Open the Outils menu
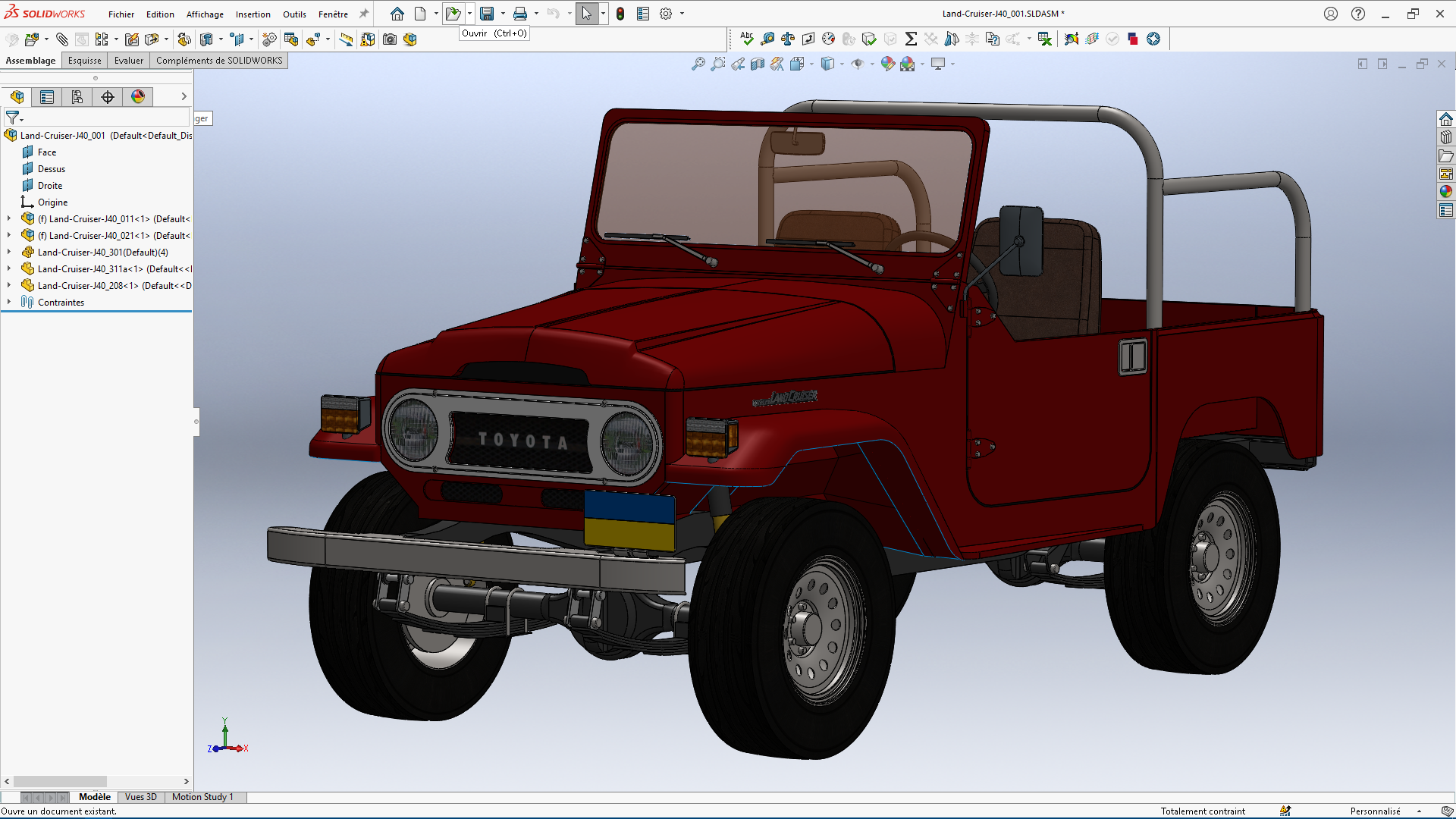The height and width of the screenshot is (819, 1456). coord(294,14)
